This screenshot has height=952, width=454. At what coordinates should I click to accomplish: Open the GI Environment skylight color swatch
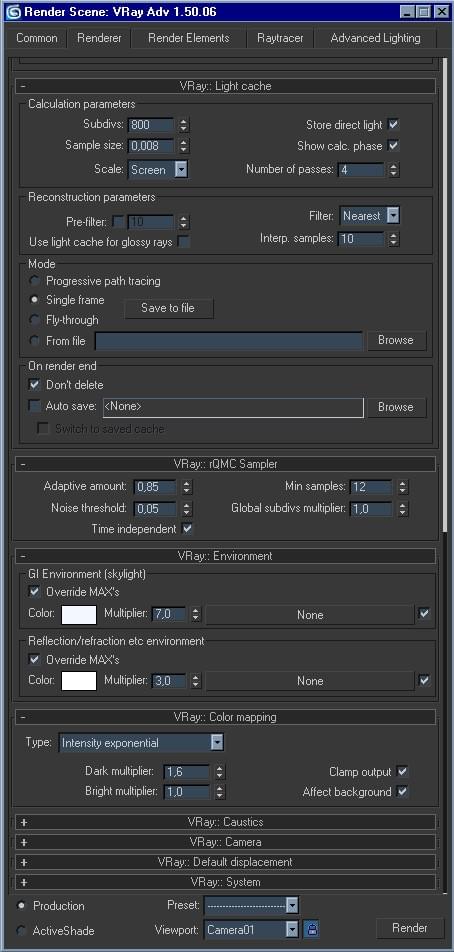79,614
